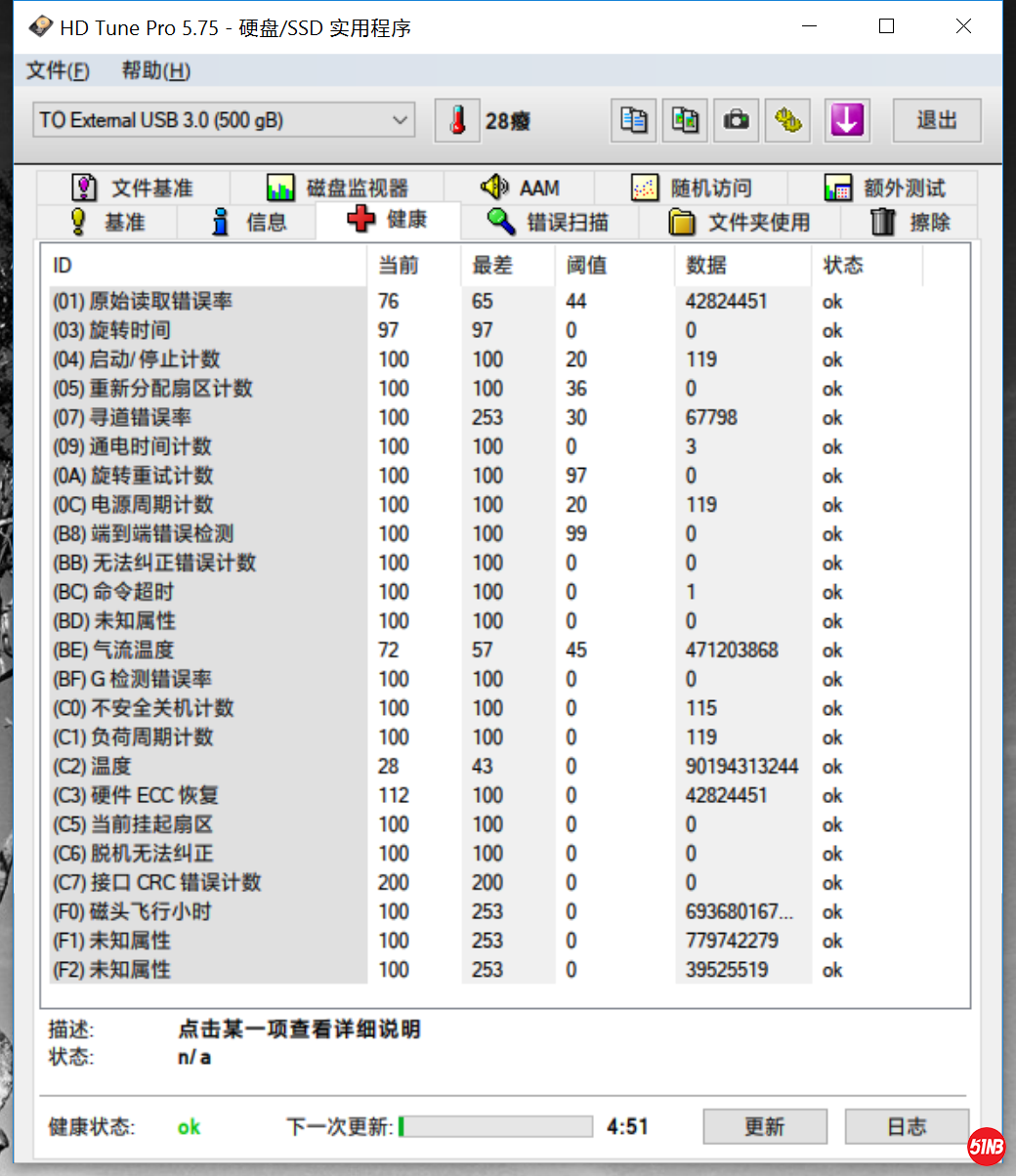Switch to the 文件夹使用 tab
Screen dimensions: 1016x1176
pos(740,222)
